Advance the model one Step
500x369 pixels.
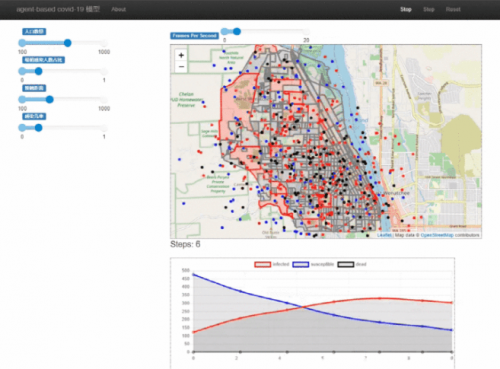(429, 9)
